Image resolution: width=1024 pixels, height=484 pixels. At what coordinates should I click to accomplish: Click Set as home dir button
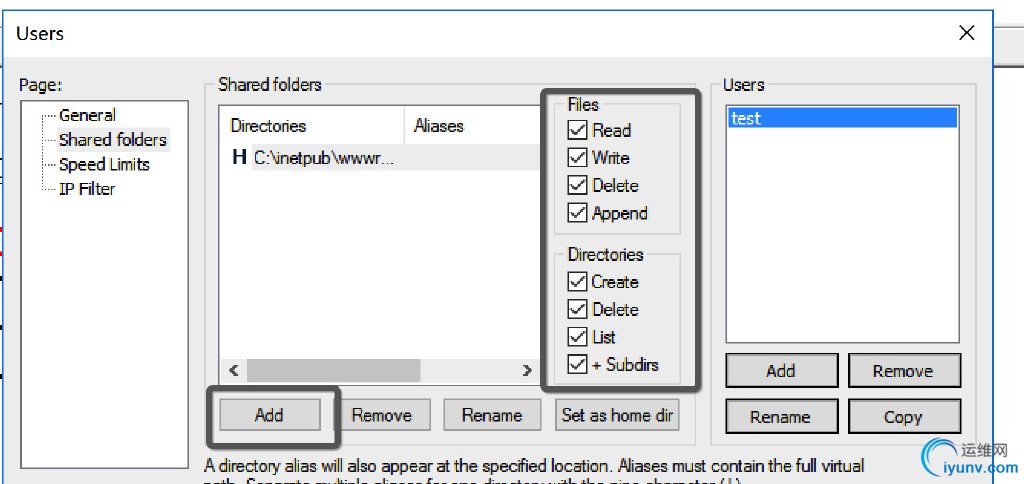[617, 415]
